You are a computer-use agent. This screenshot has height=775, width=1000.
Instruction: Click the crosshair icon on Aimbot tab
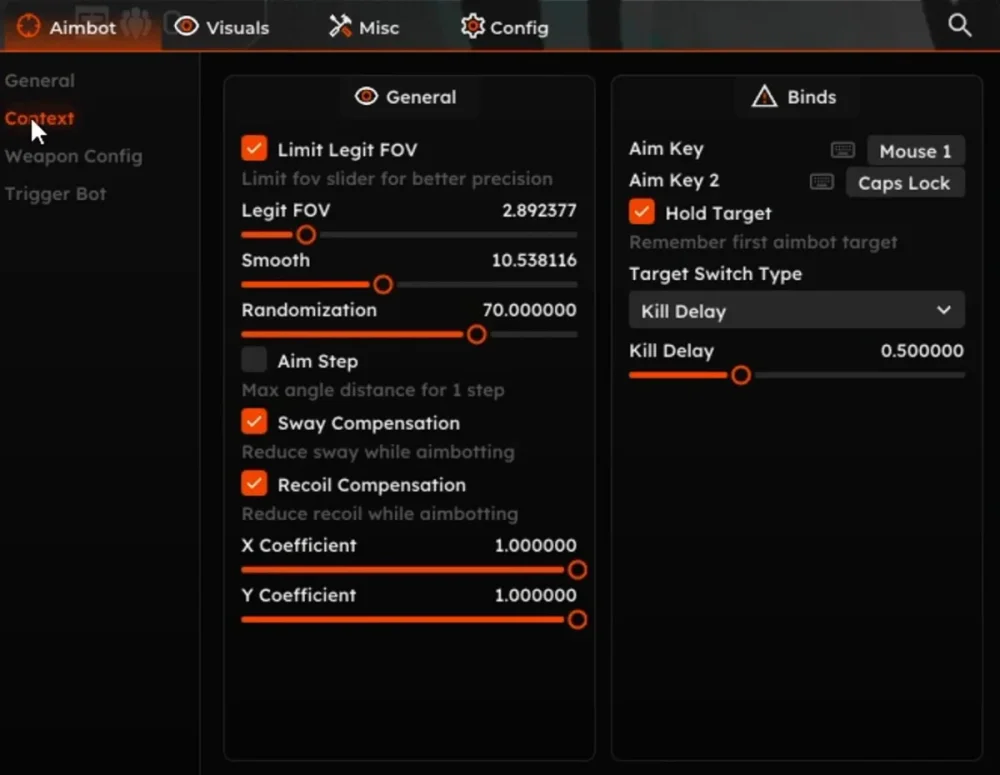pos(29,27)
